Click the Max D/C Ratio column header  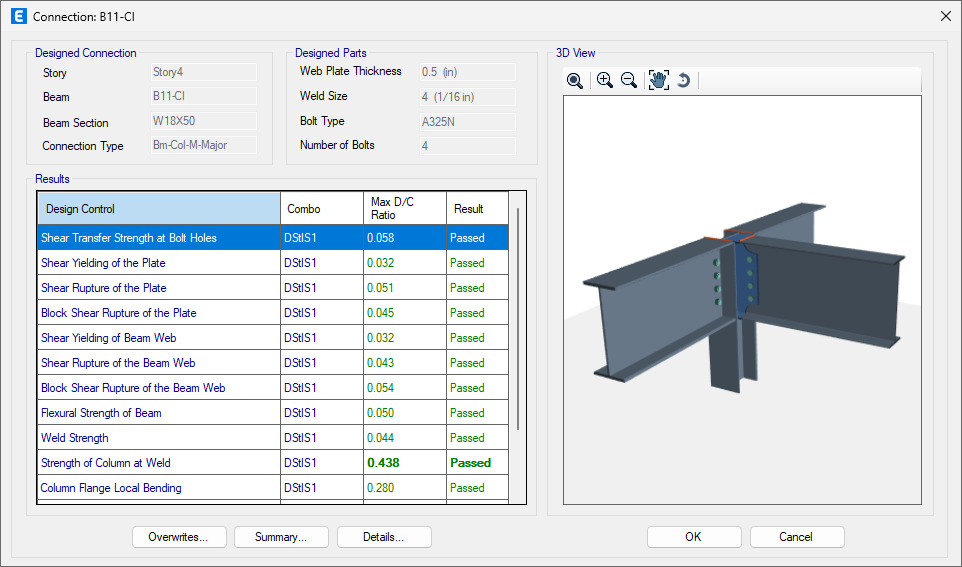[x=403, y=209]
